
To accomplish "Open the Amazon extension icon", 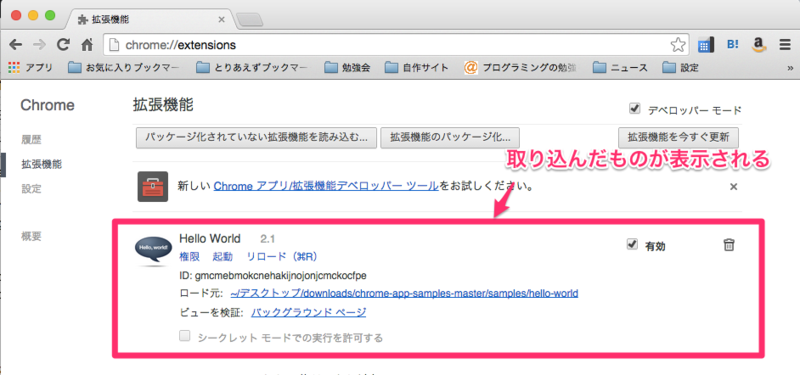I will click(759, 45).
